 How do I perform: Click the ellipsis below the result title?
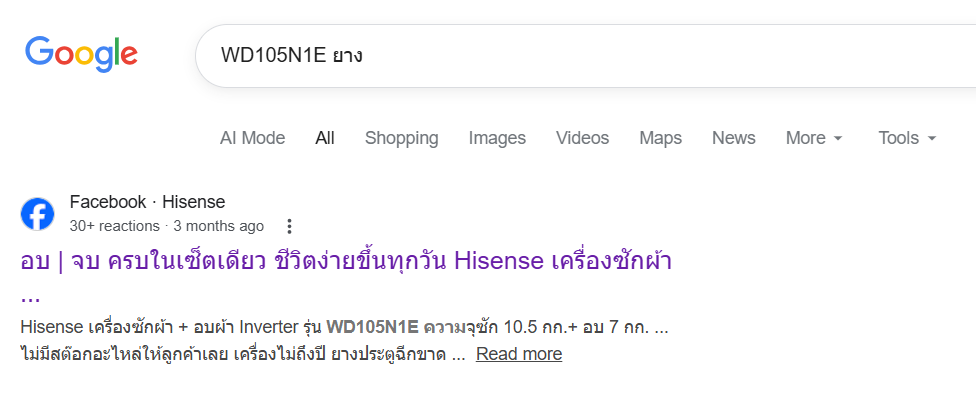click(30, 296)
